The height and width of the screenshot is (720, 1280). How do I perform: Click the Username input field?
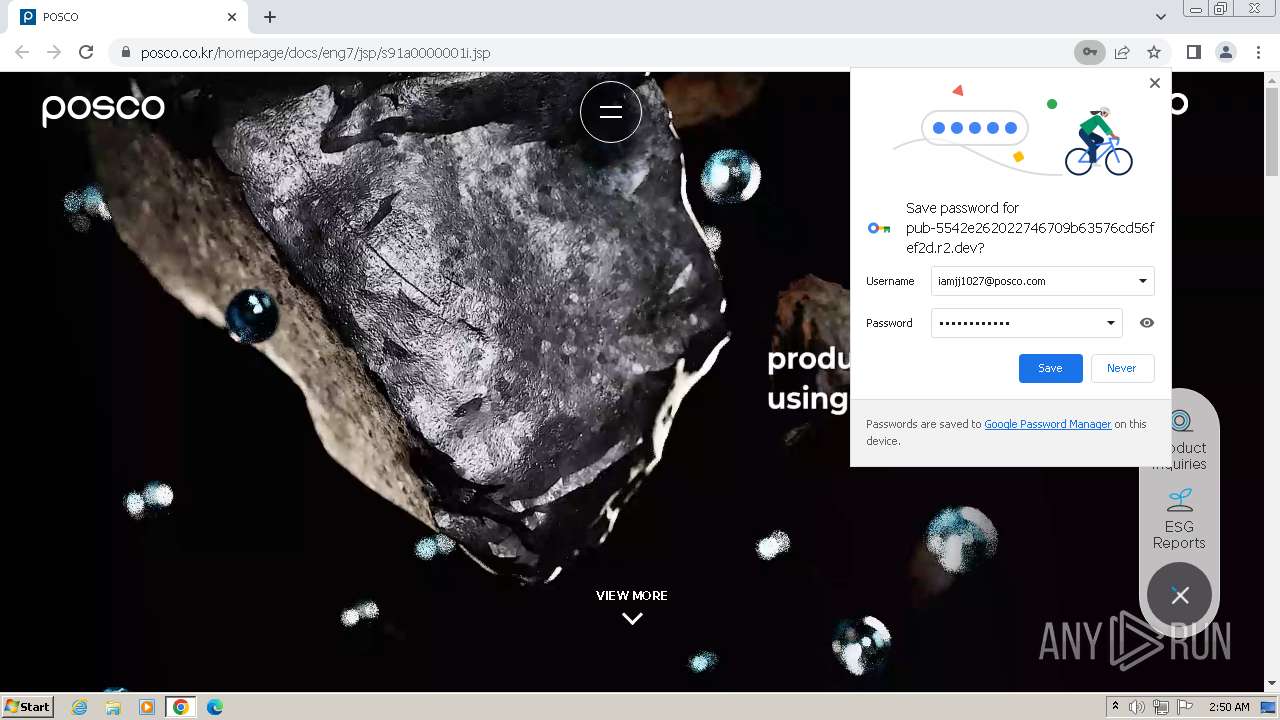(1042, 281)
